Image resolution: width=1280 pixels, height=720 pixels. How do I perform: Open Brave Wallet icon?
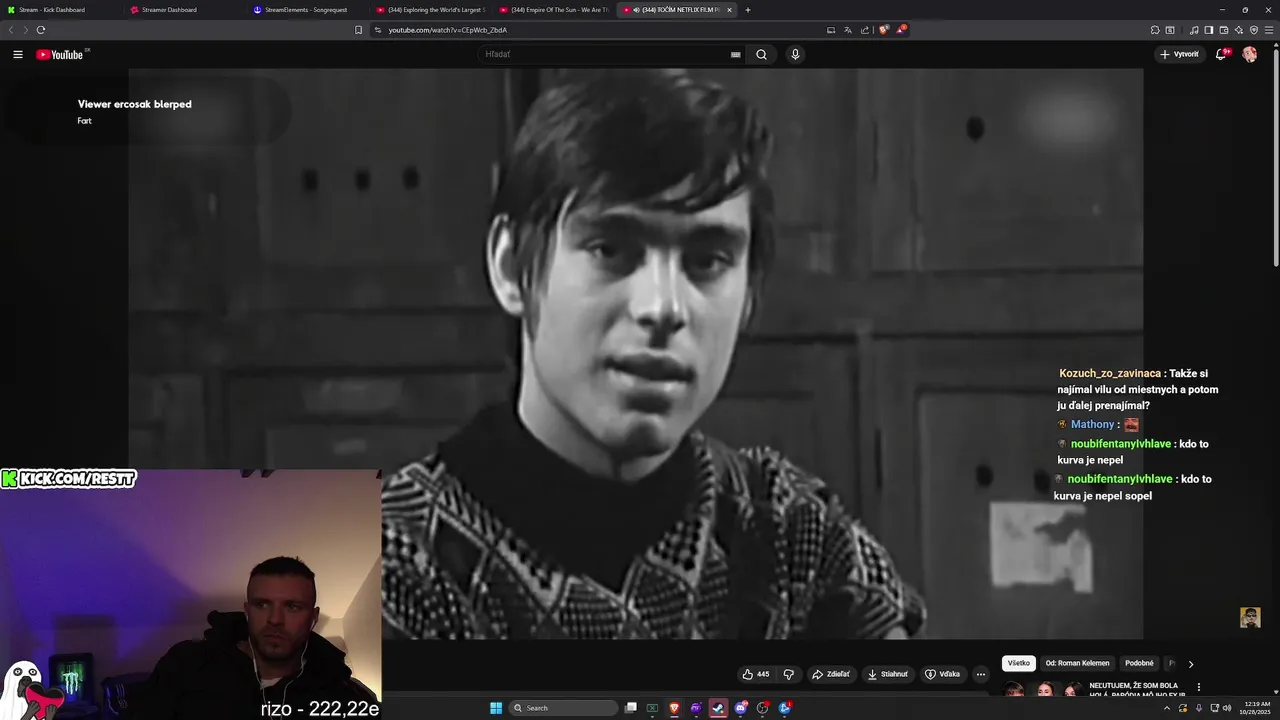click(x=1224, y=30)
